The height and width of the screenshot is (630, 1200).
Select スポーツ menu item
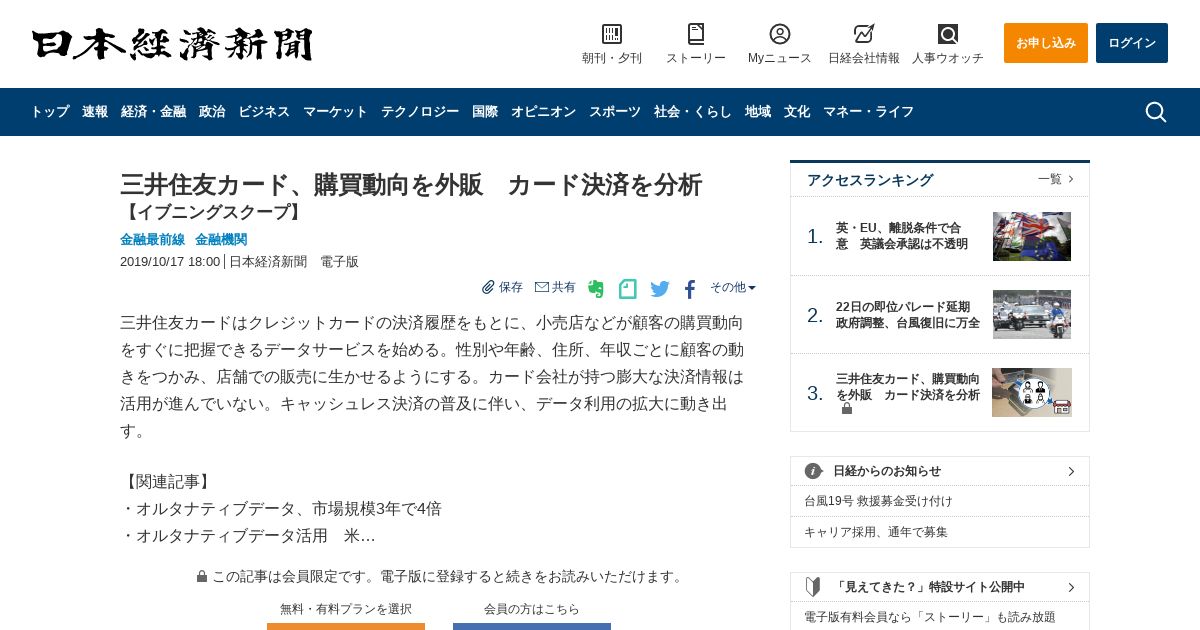point(615,112)
